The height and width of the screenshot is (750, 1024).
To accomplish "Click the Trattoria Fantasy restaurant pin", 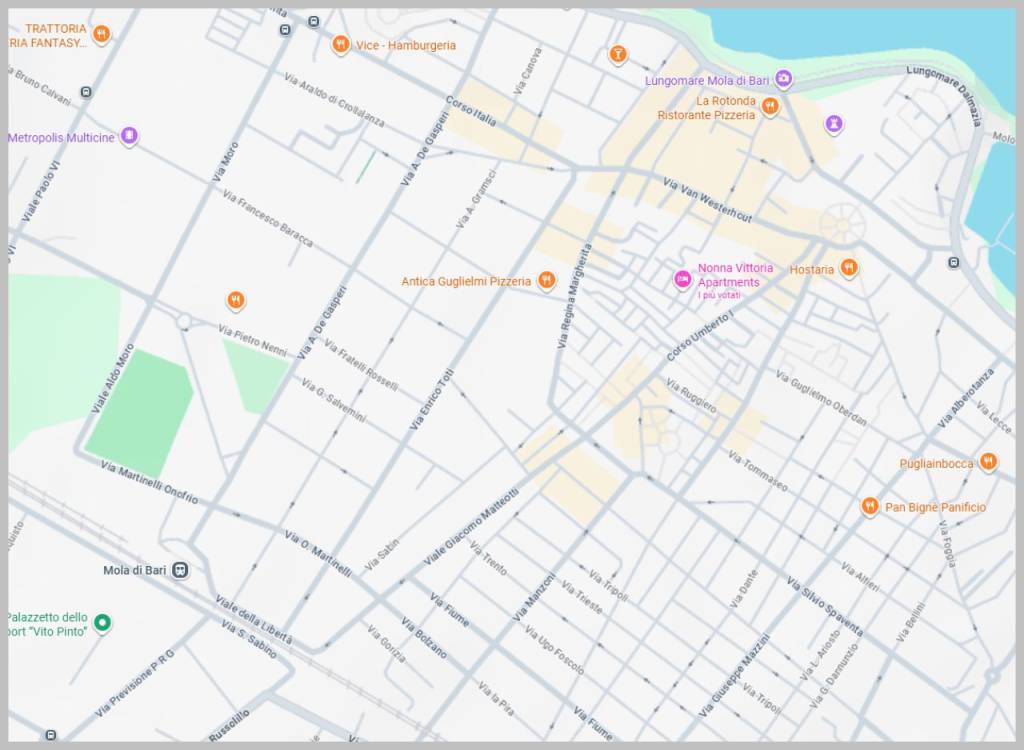I will [101, 34].
